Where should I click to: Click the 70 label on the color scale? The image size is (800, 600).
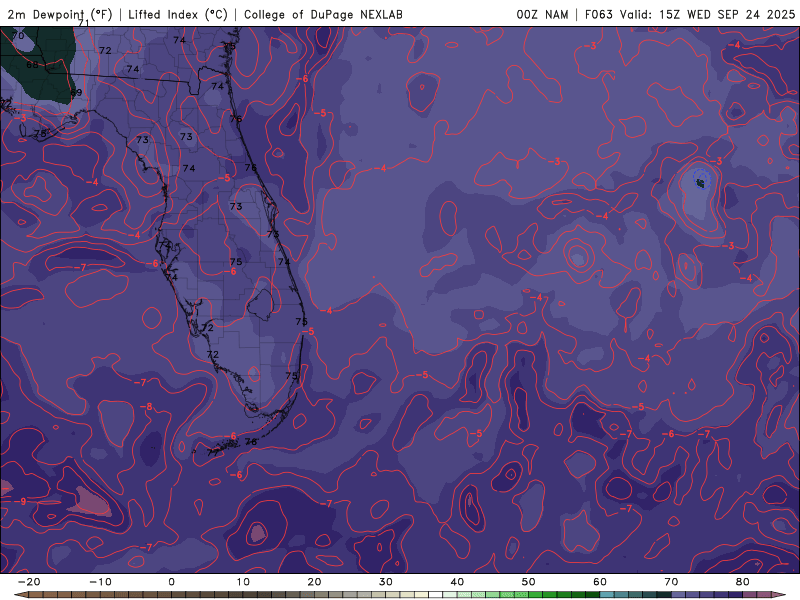click(x=671, y=582)
